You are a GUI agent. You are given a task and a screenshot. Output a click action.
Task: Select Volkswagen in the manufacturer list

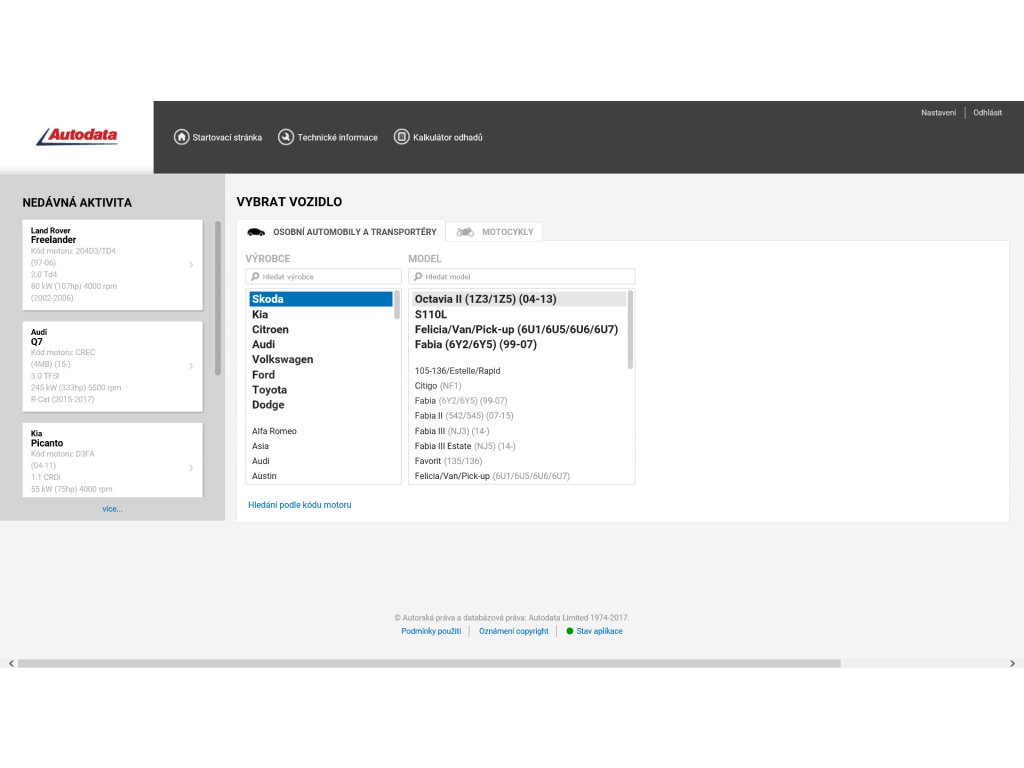[x=282, y=359]
